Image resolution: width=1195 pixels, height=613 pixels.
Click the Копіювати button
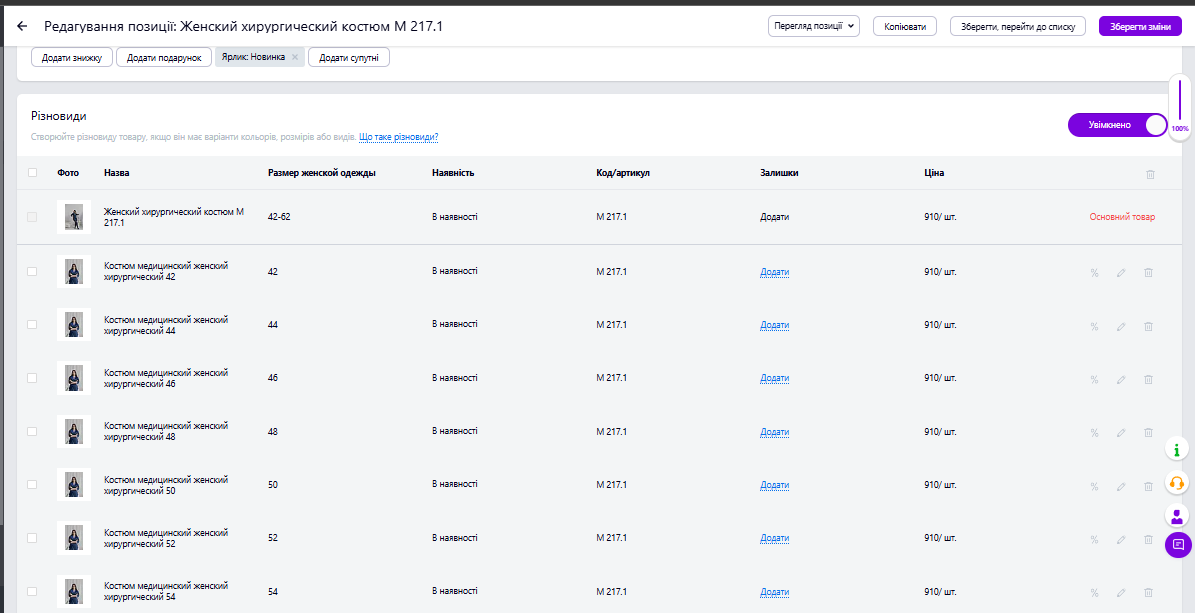(x=905, y=26)
